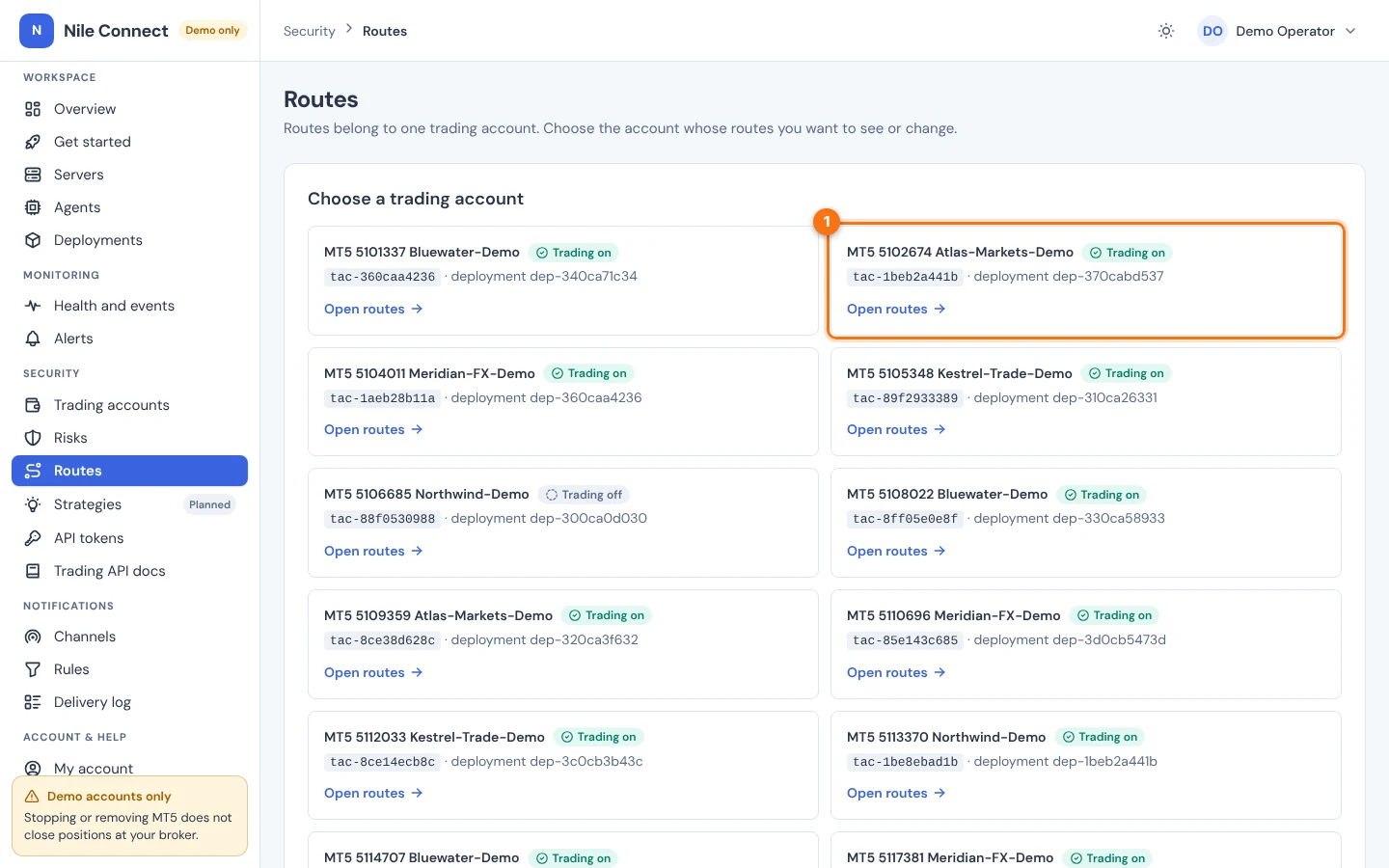Click the Strategies lightbulb icon
The height and width of the screenshot is (868, 1389).
coord(33,504)
